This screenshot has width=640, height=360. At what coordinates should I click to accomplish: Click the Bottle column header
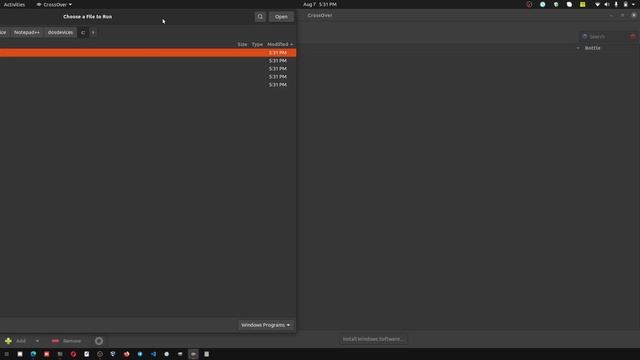click(593, 48)
